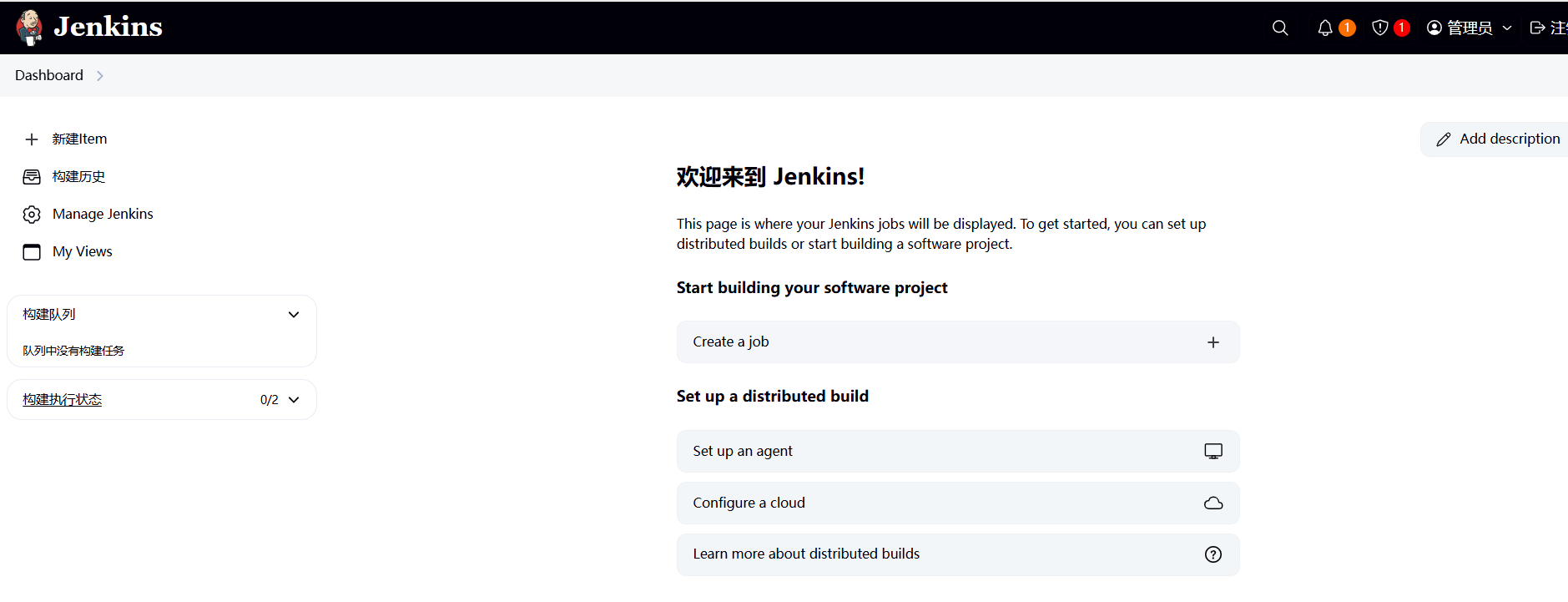Image resolution: width=1568 pixels, height=602 pixels.
Task: Open the Jenkins home title link
Action: pyautogui.click(x=108, y=27)
